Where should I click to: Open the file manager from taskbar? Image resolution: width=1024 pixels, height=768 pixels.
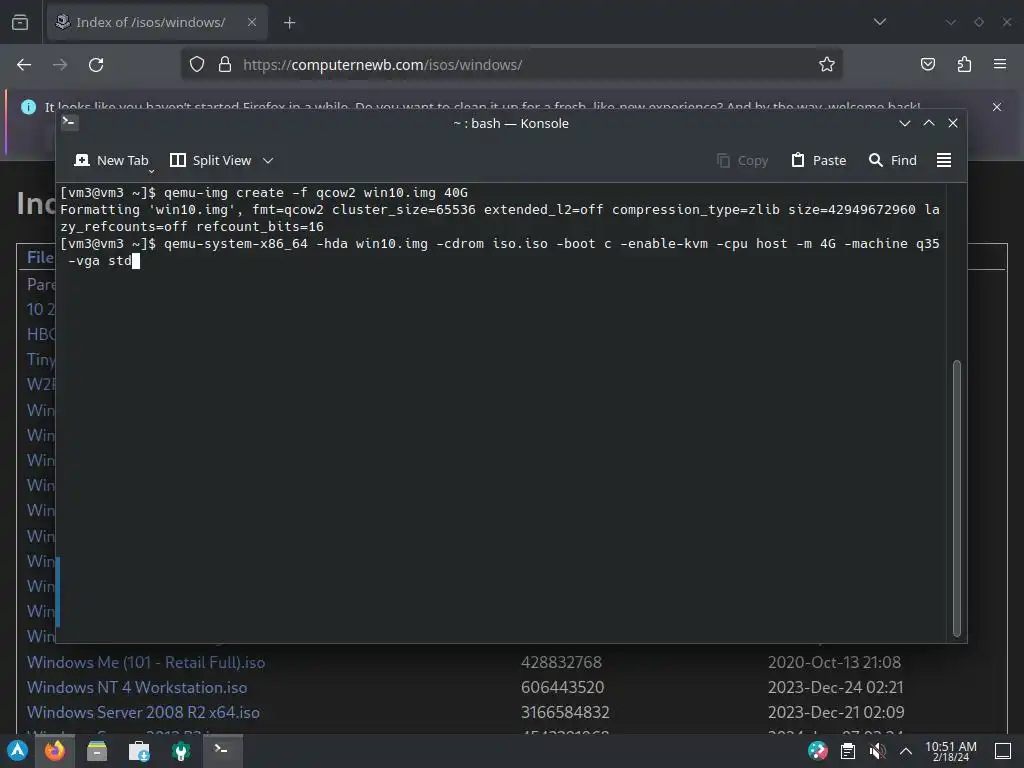(x=97, y=751)
